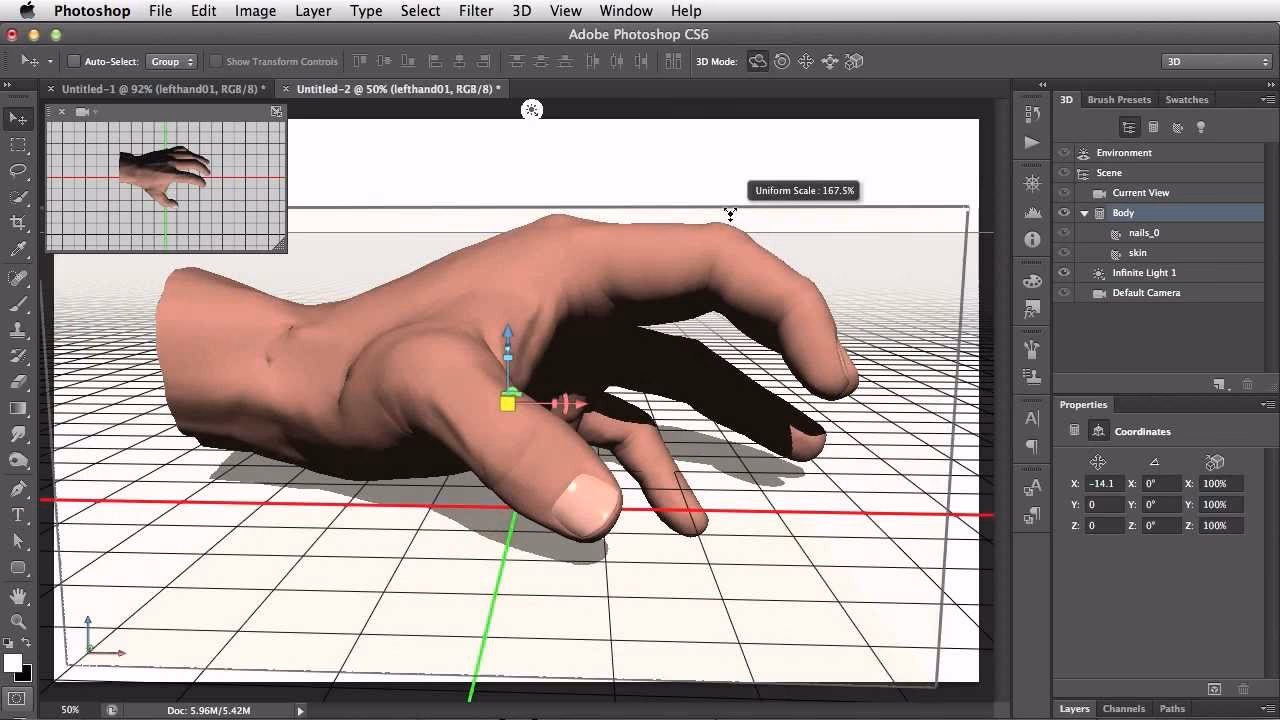Collapse the Body entry in the 3D panel
The image size is (1280, 720).
pos(1084,212)
